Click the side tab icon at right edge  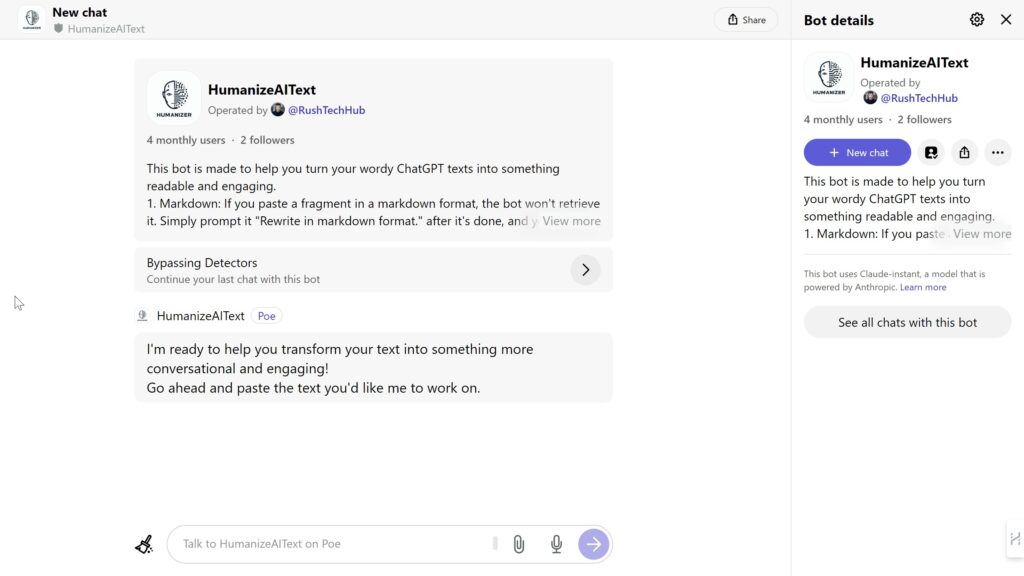[x=1015, y=539]
